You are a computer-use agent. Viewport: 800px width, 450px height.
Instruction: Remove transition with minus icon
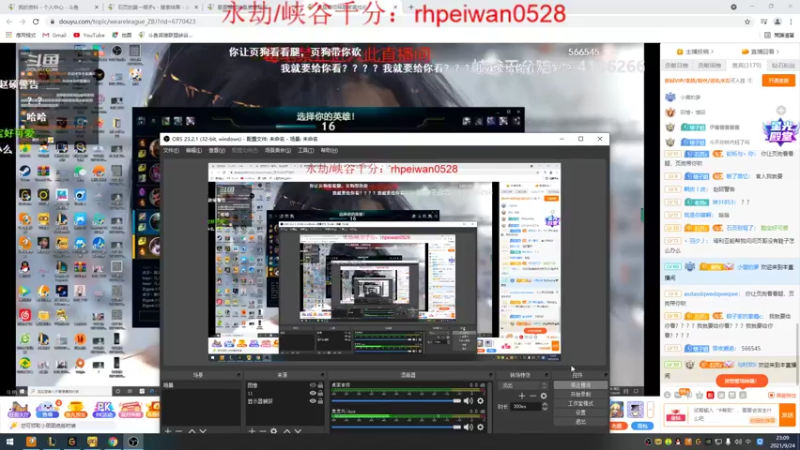[533, 396]
